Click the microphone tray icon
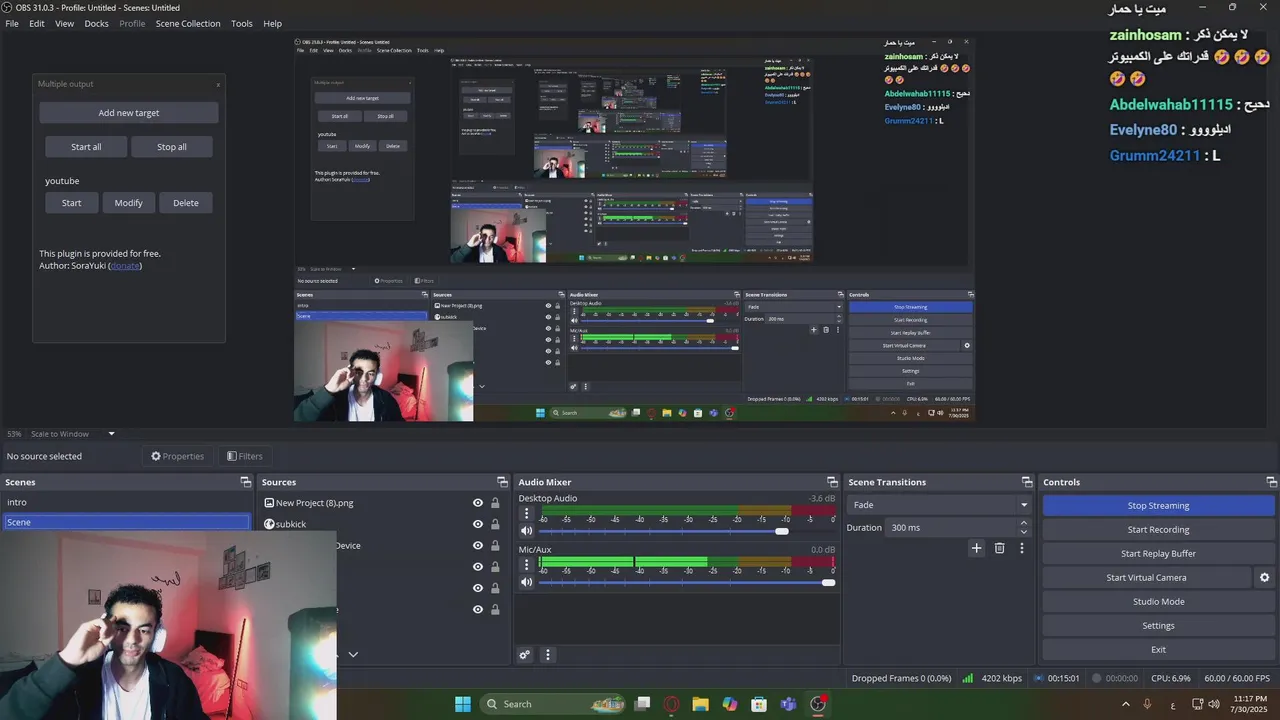Screen dimensions: 1280x720 pyautogui.click(x=1147, y=704)
